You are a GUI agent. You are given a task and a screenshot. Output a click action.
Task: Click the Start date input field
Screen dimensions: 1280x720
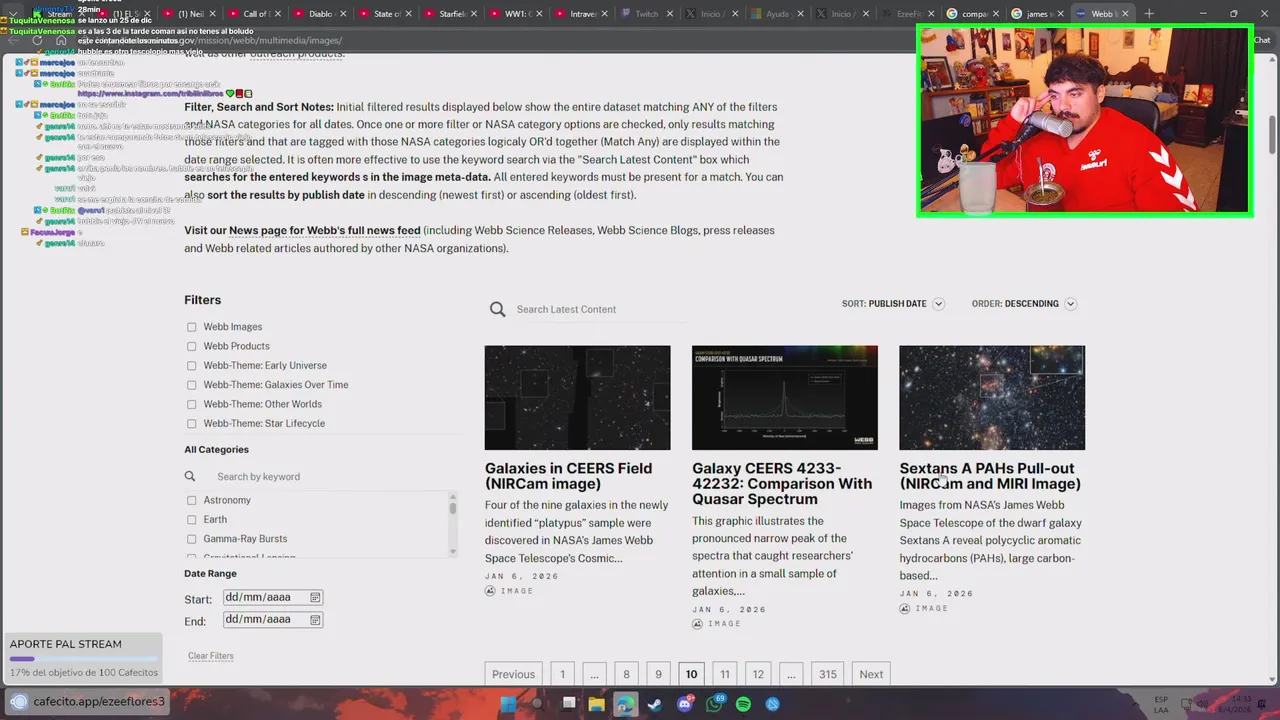(x=272, y=598)
